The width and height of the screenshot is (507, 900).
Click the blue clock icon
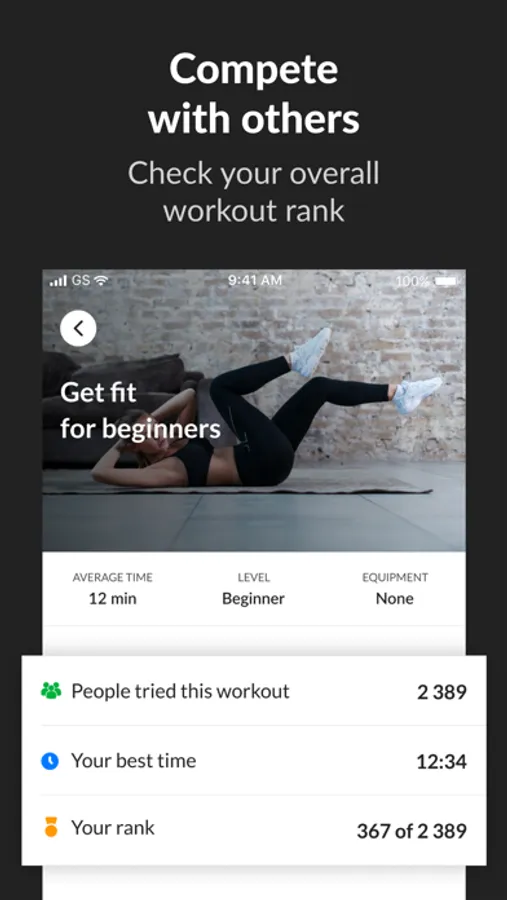50,761
